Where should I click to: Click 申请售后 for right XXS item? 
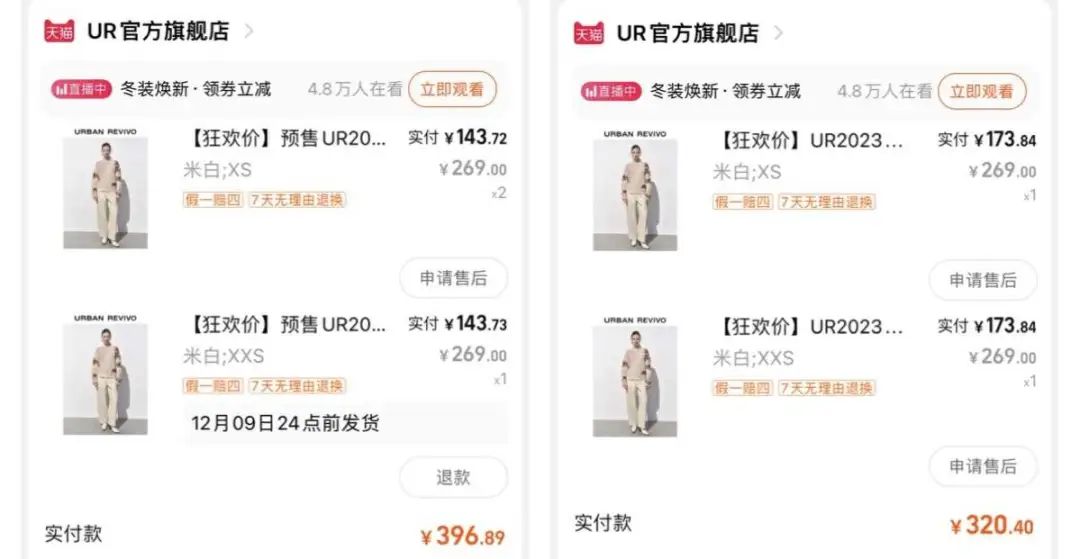click(x=983, y=466)
